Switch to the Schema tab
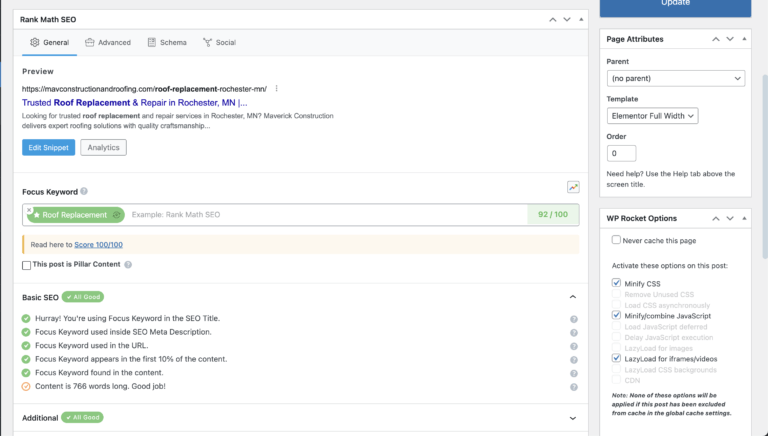The image size is (768, 436). point(166,43)
